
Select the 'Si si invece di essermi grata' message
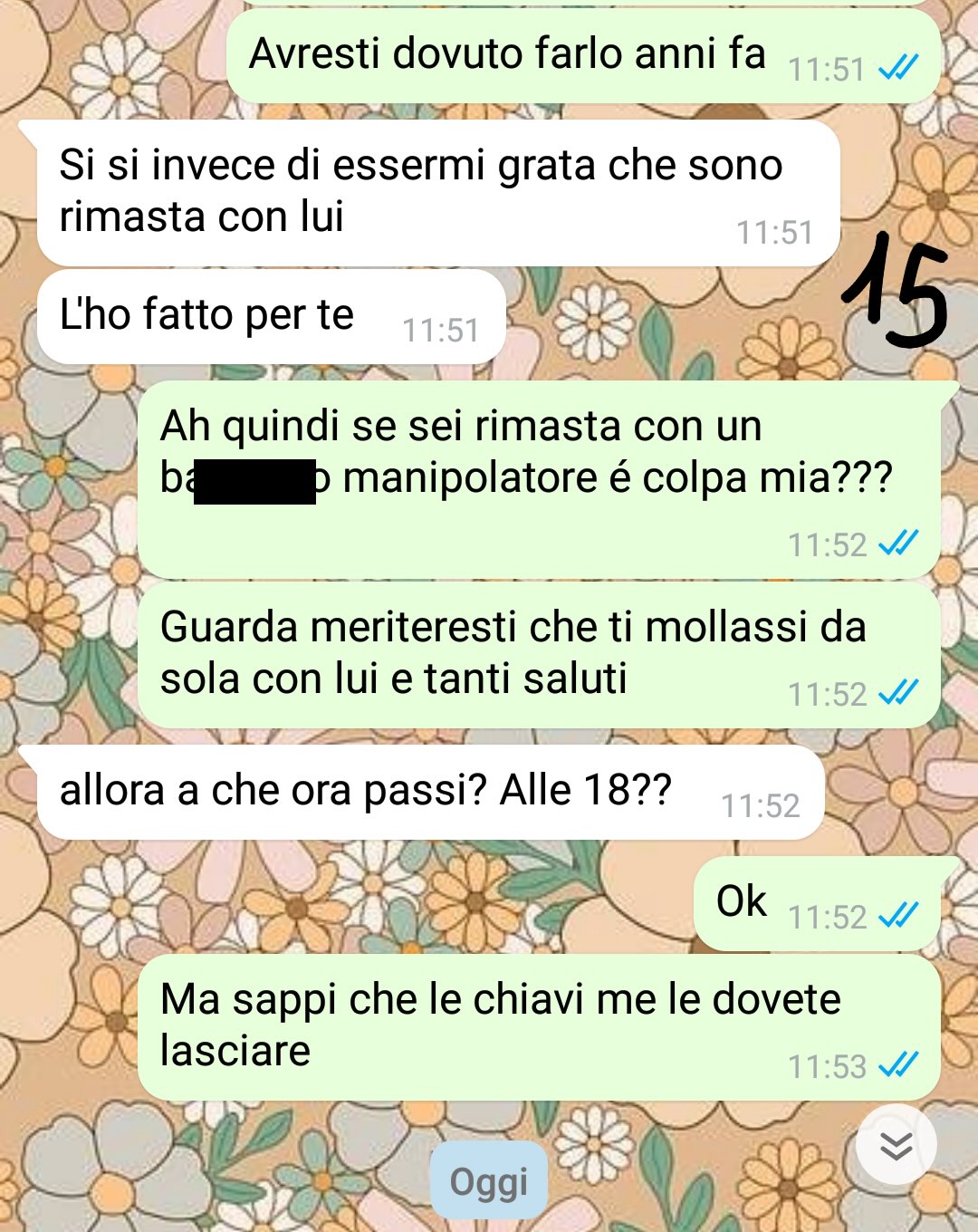point(438,193)
